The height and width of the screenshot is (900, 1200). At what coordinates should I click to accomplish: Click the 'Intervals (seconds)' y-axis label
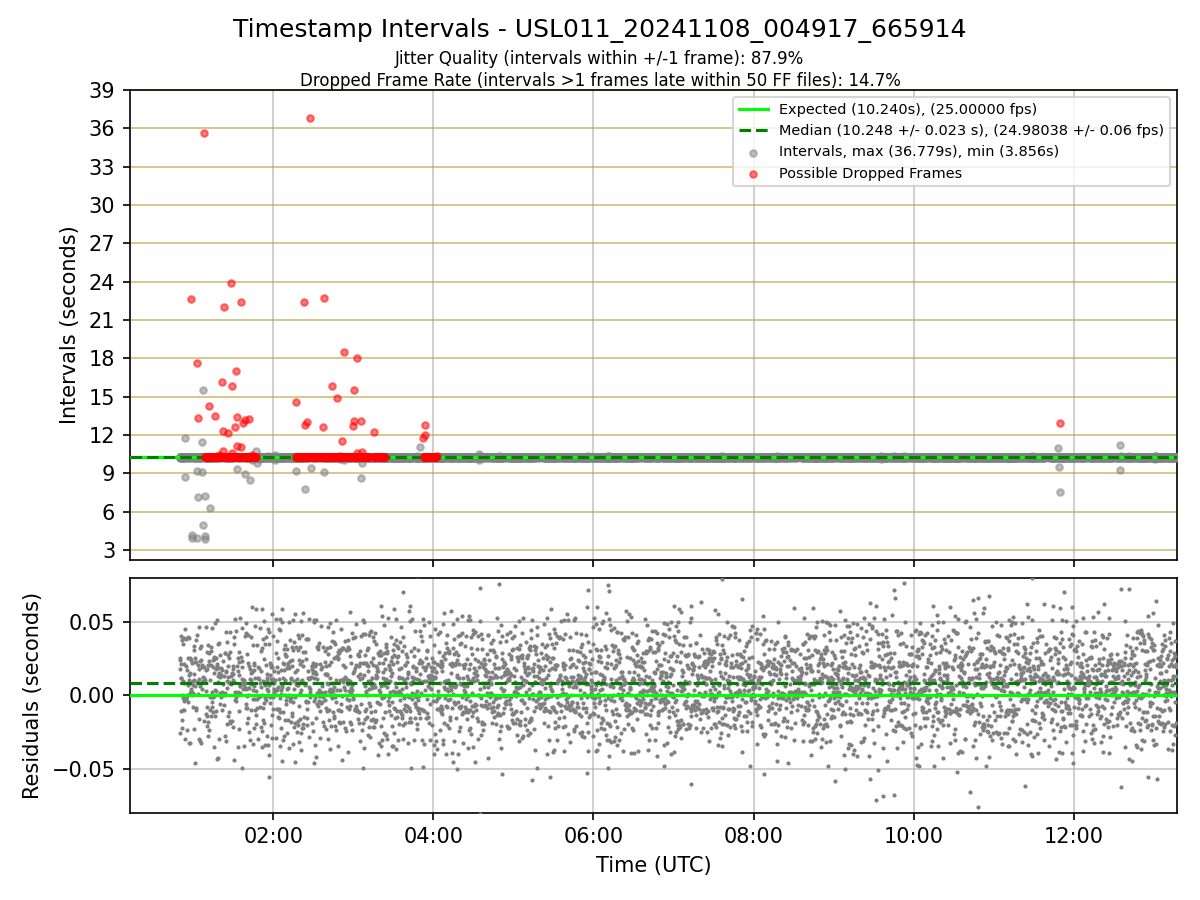pyautogui.click(x=68, y=324)
